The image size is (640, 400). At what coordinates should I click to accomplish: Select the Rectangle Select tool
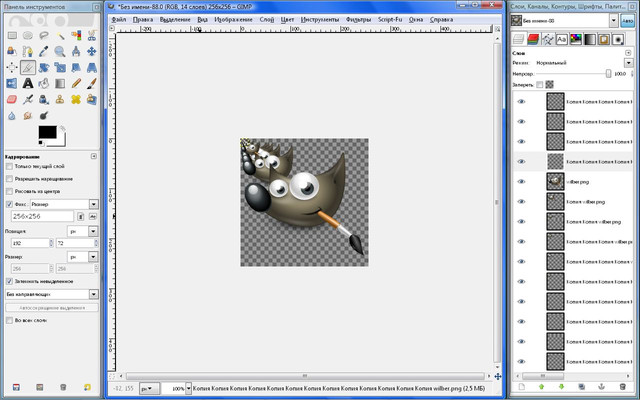(12, 36)
